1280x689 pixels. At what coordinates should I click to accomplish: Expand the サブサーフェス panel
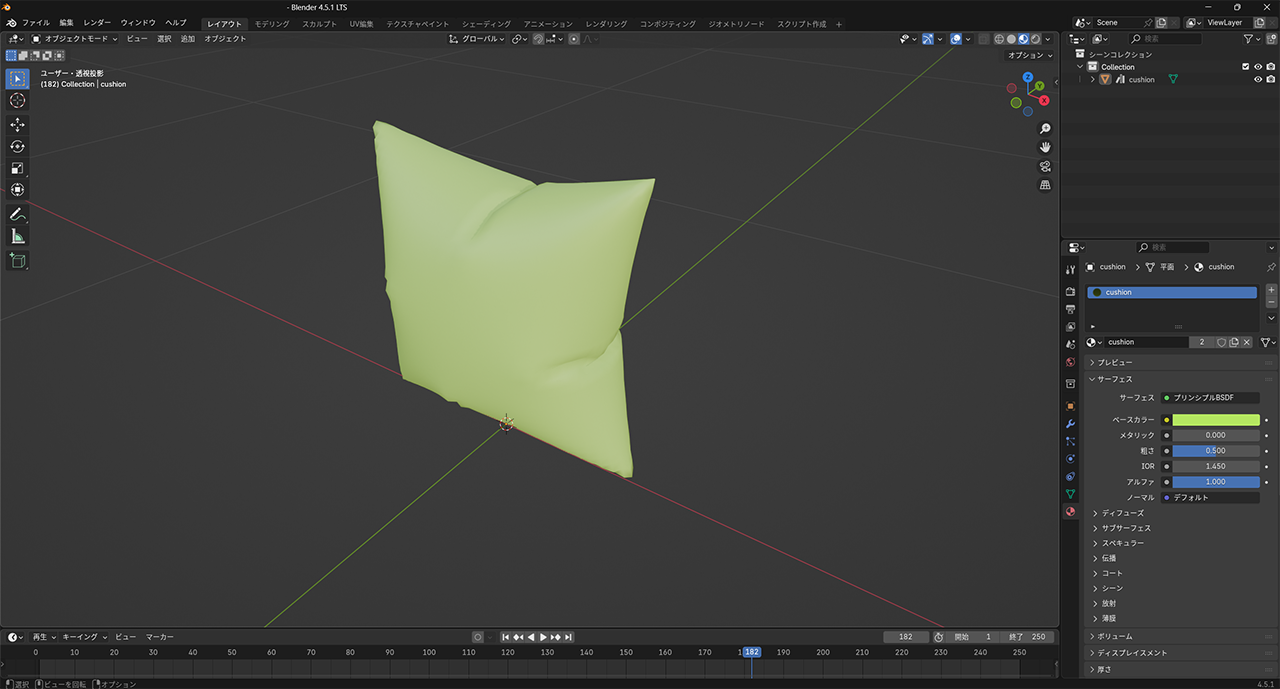(x=1125, y=528)
